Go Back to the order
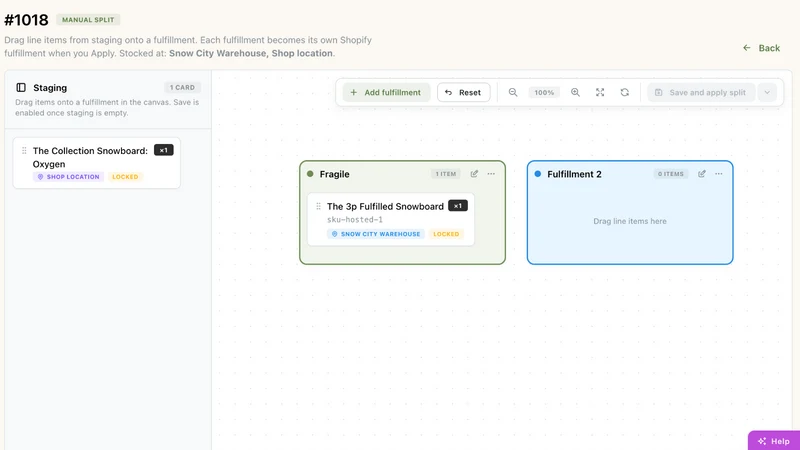This screenshot has height=450, width=800. 761,48
